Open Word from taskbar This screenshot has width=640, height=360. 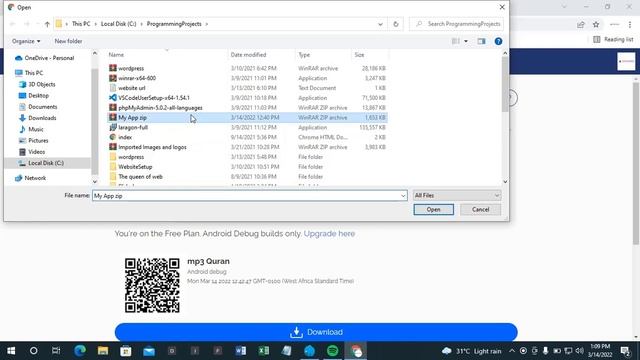click(x=241, y=351)
